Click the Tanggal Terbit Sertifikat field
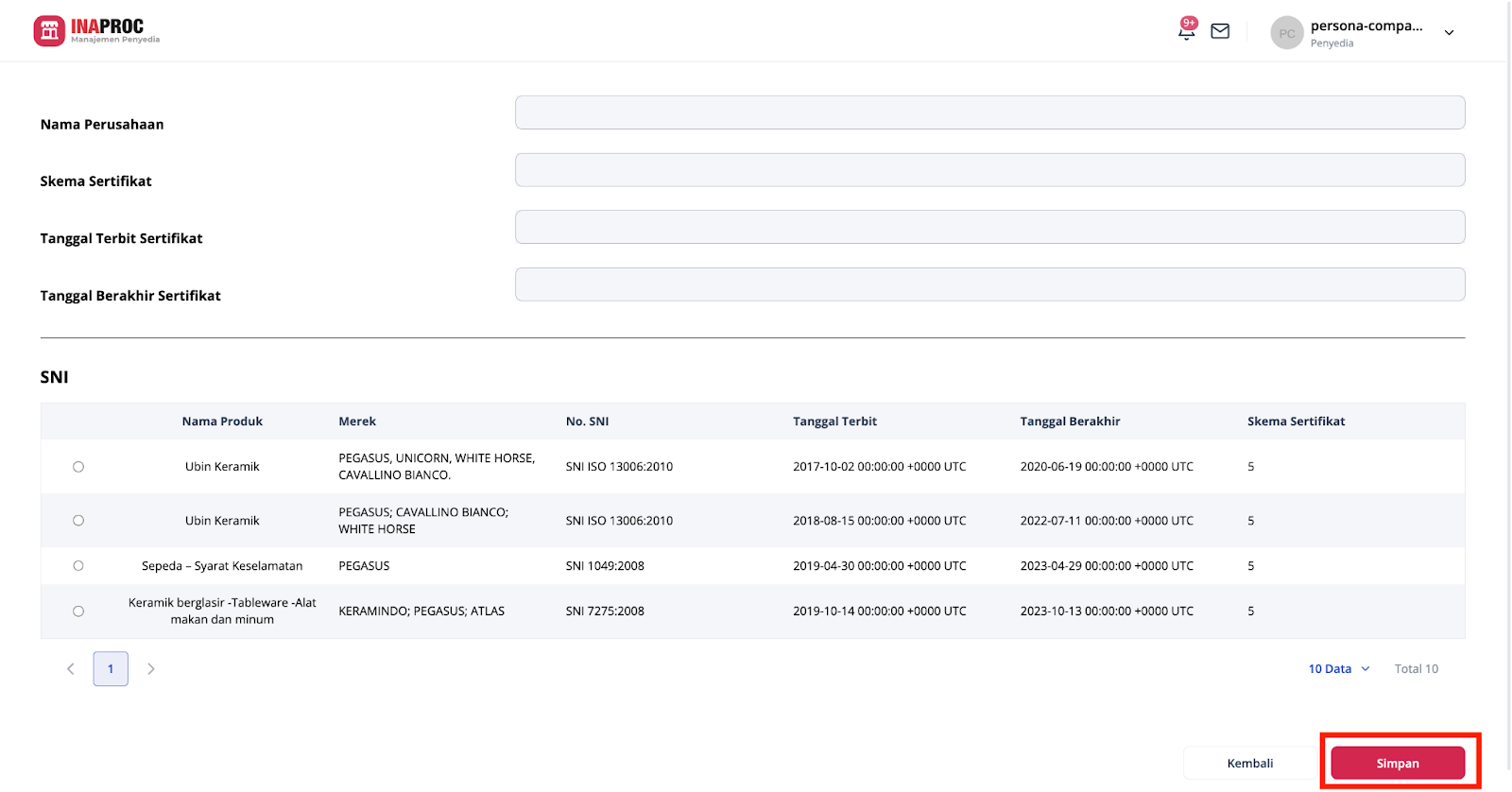 click(x=989, y=227)
